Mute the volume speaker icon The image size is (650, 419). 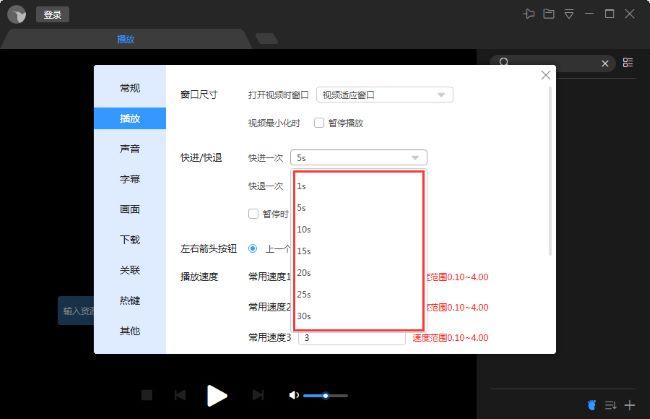[293, 396]
